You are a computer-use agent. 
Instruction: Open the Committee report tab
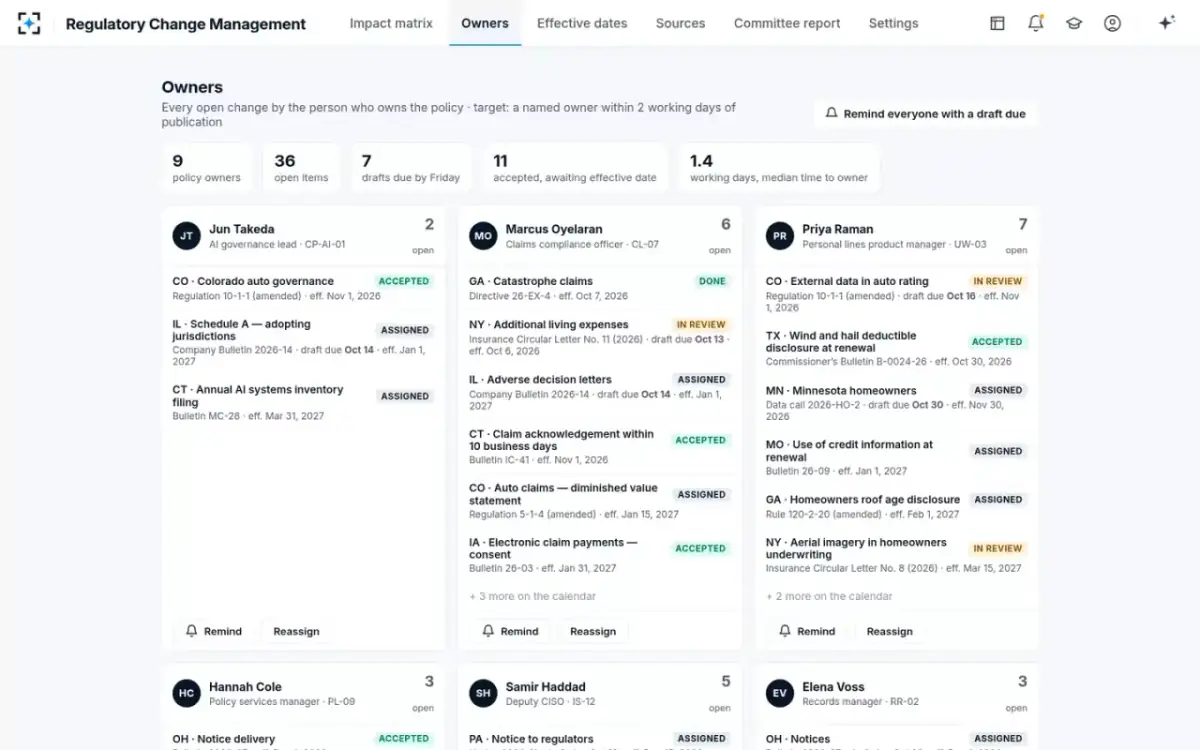click(787, 23)
